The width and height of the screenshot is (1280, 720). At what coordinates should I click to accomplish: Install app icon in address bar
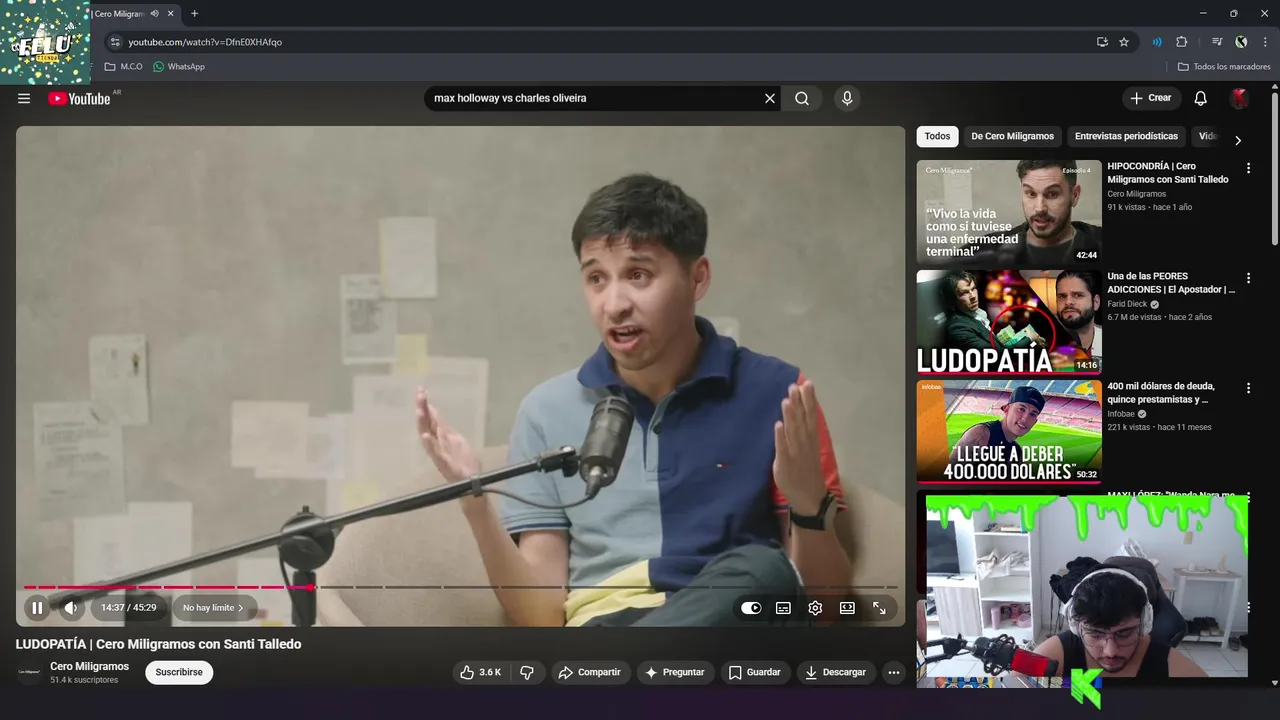pyautogui.click(x=1102, y=42)
